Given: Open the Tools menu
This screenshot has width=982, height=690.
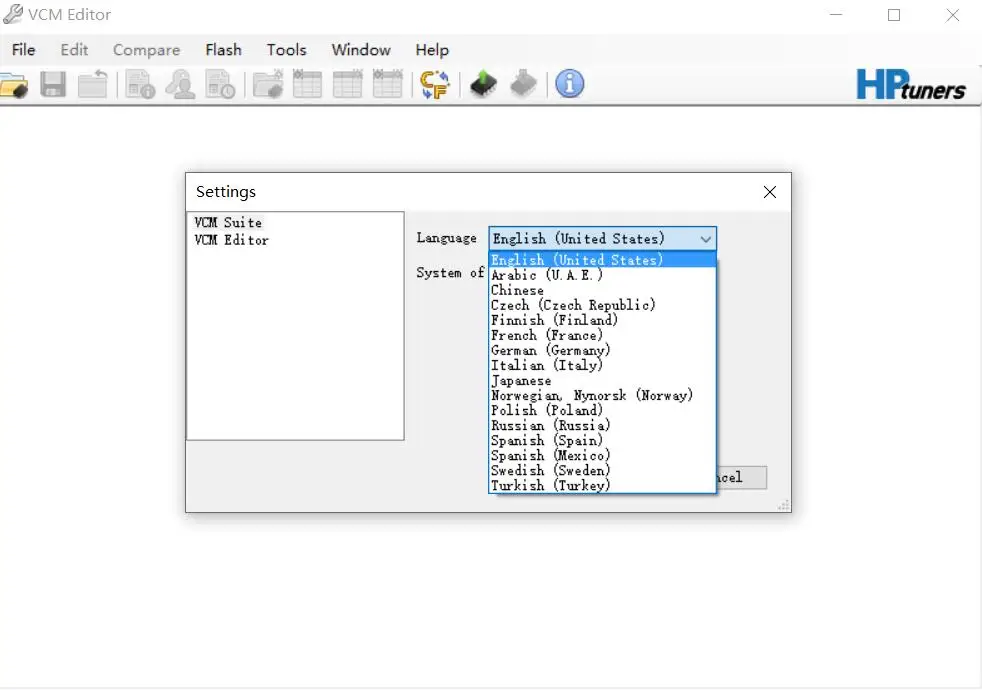Looking at the screenshot, I should tap(286, 50).
